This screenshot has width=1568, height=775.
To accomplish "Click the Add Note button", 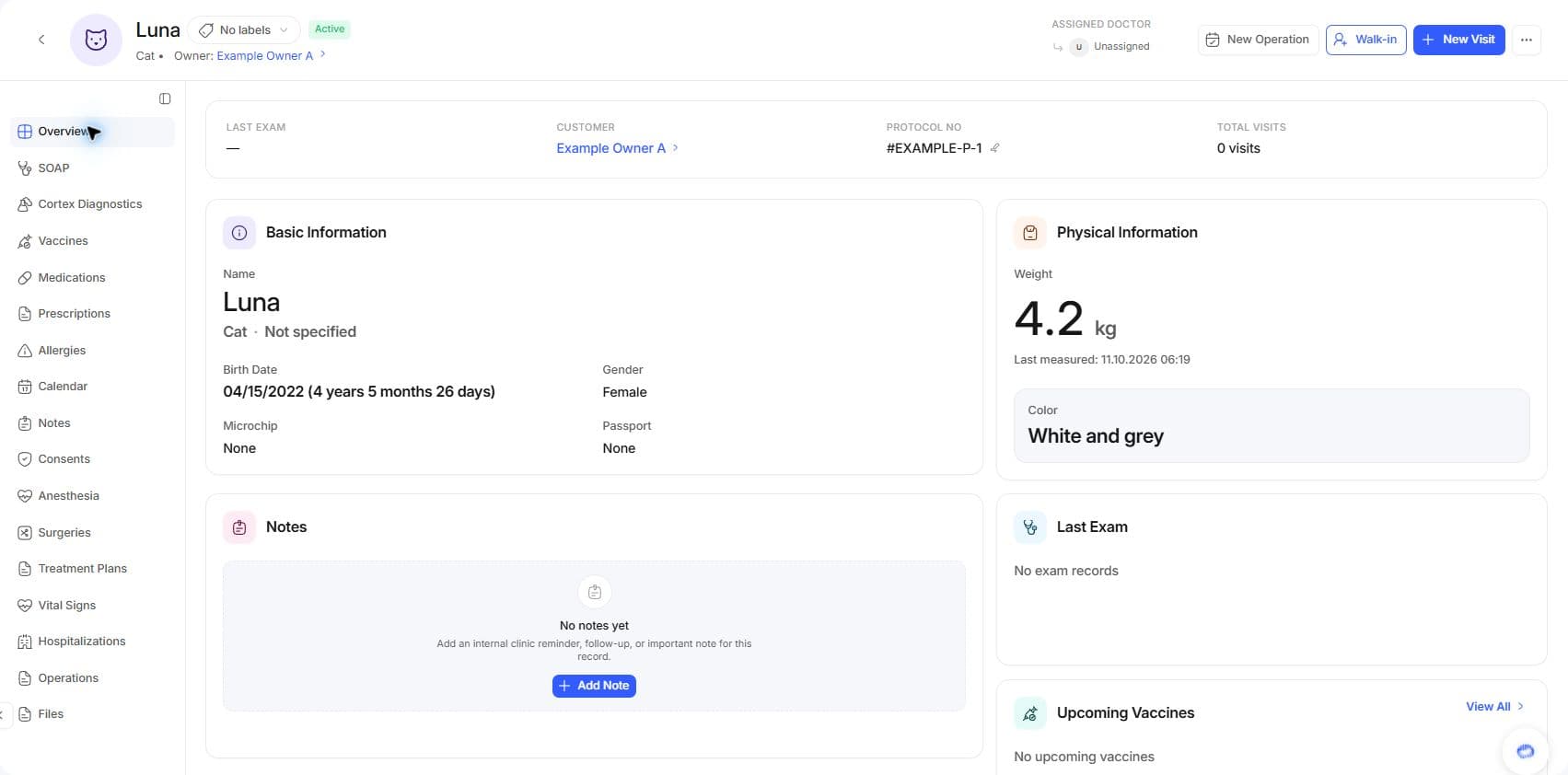I will point(594,686).
